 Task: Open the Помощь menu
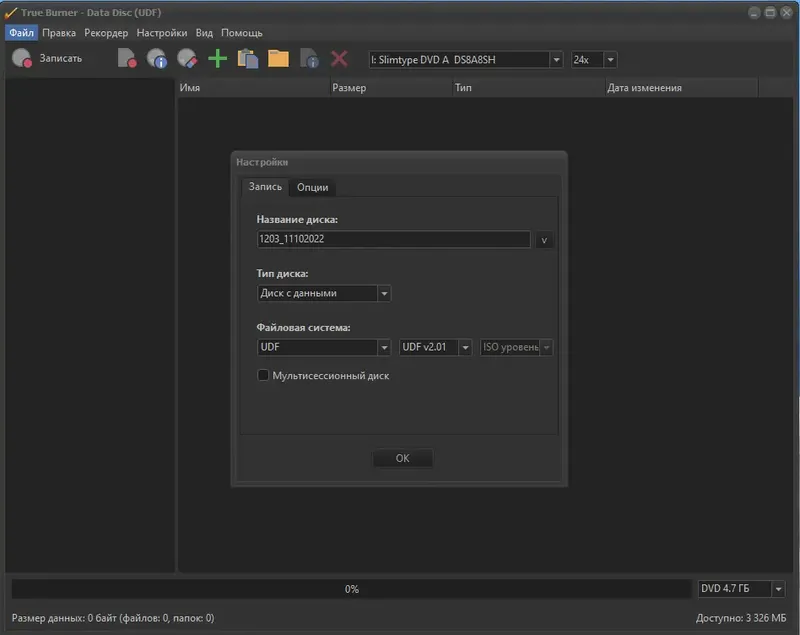pyautogui.click(x=242, y=33)
